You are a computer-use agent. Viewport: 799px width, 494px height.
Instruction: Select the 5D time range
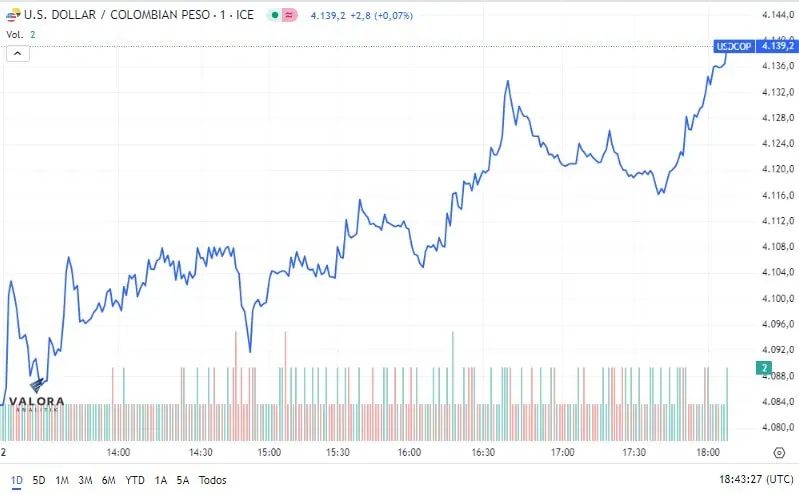pyautogui.click(x=39, y=480)
